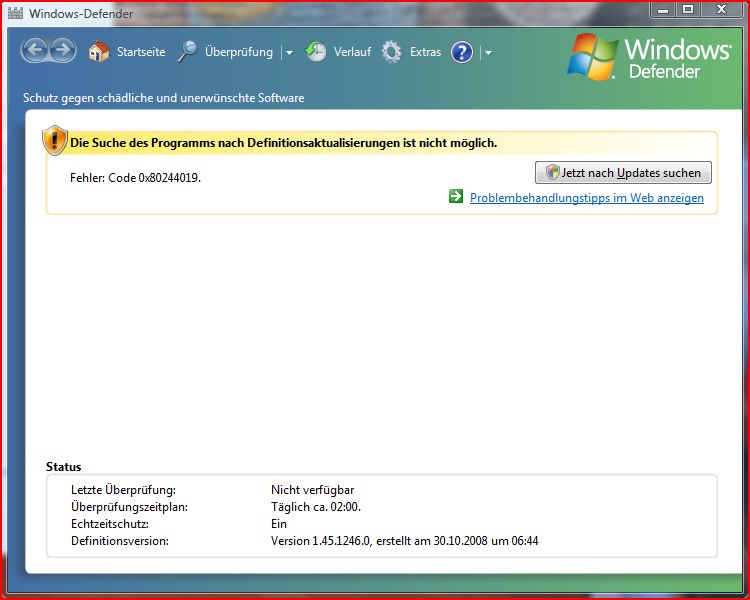Open the Extras tools label
The width and height of the screenshot is (750, 600).
pyautogui.click(x=425, y=52)
